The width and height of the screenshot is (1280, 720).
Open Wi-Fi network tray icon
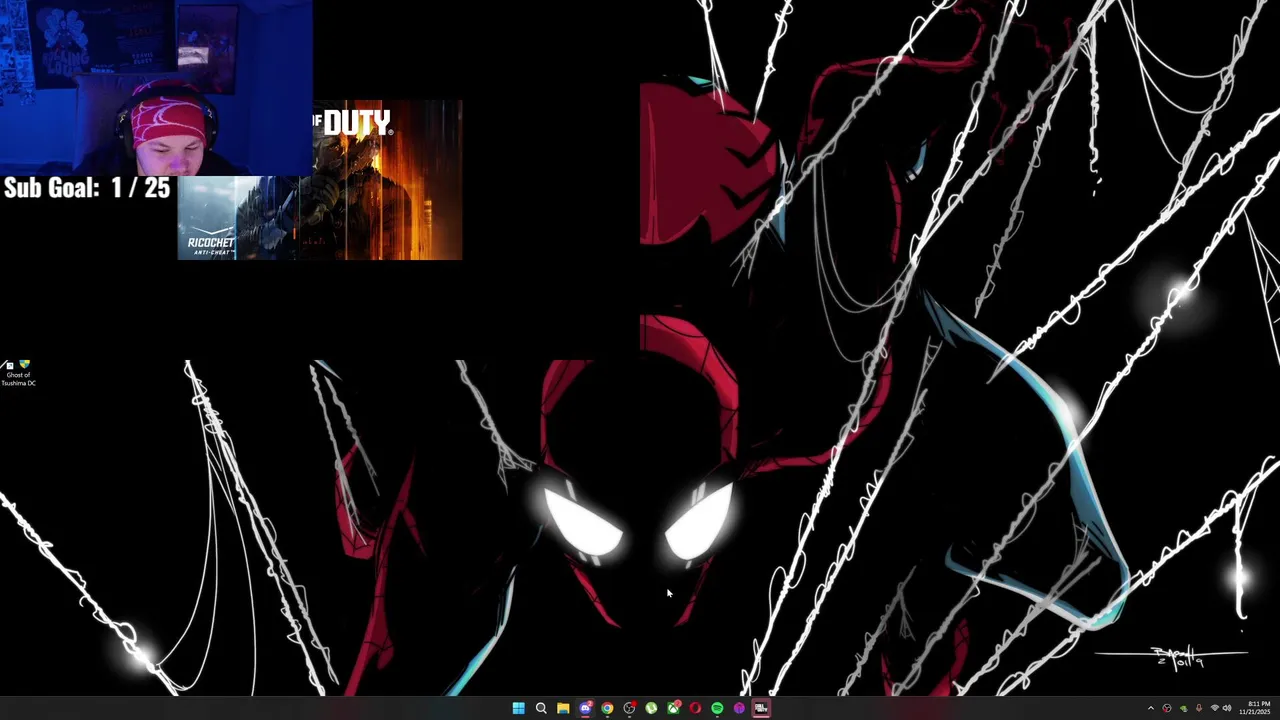click(1215, 708)
